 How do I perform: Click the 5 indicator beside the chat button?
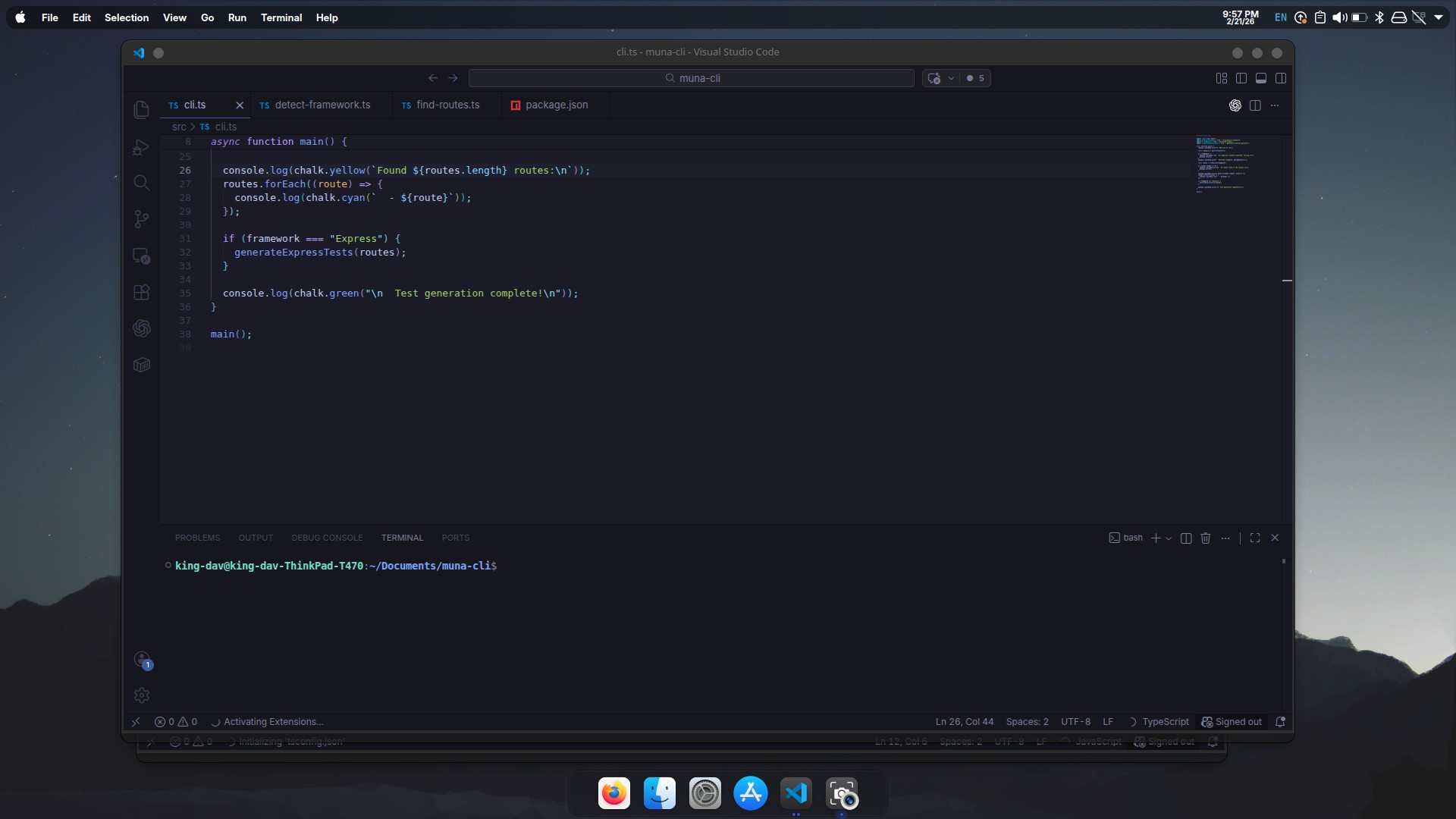[975, 78]
